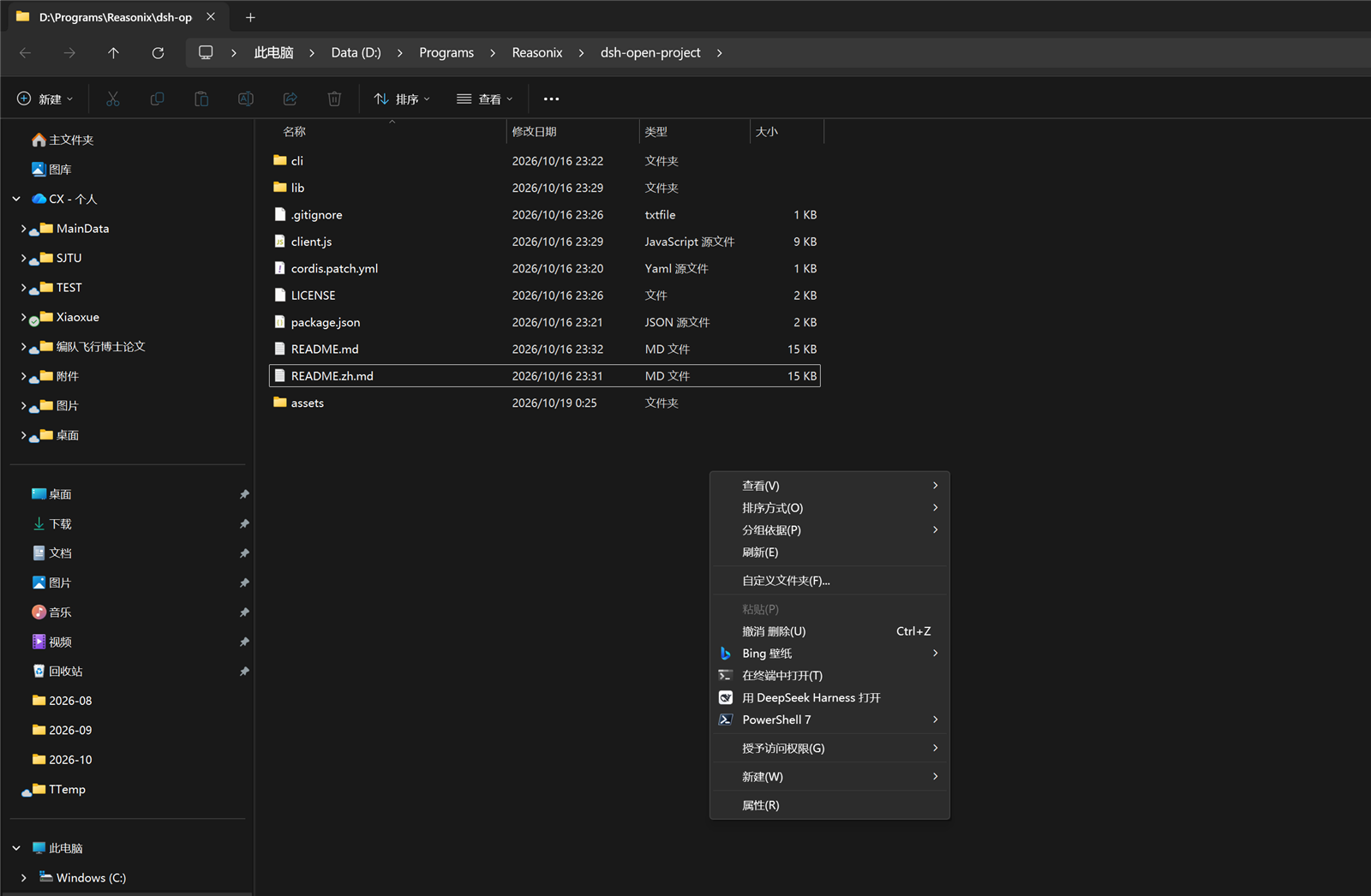Go up one folder level
Image resolution: width=1371 pixels, height=896 pixels.
113,53
